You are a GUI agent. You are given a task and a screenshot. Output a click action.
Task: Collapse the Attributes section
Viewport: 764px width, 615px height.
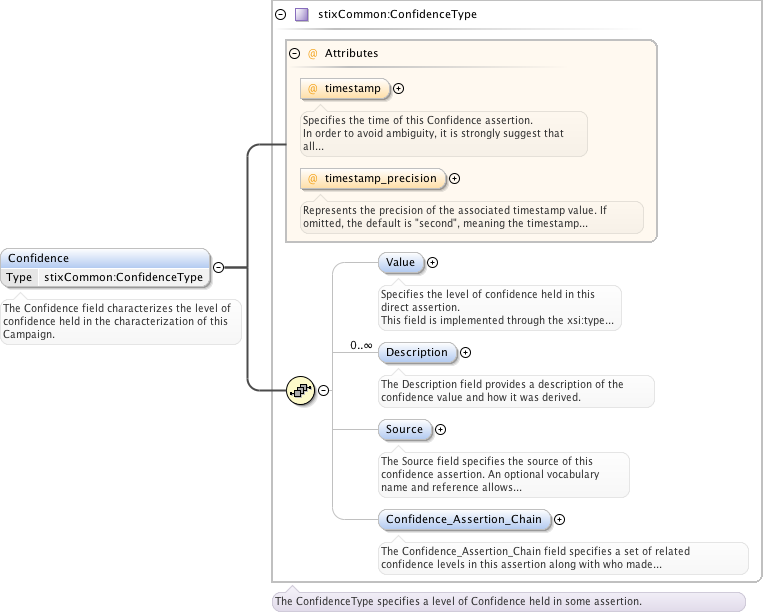pos(294,54)
